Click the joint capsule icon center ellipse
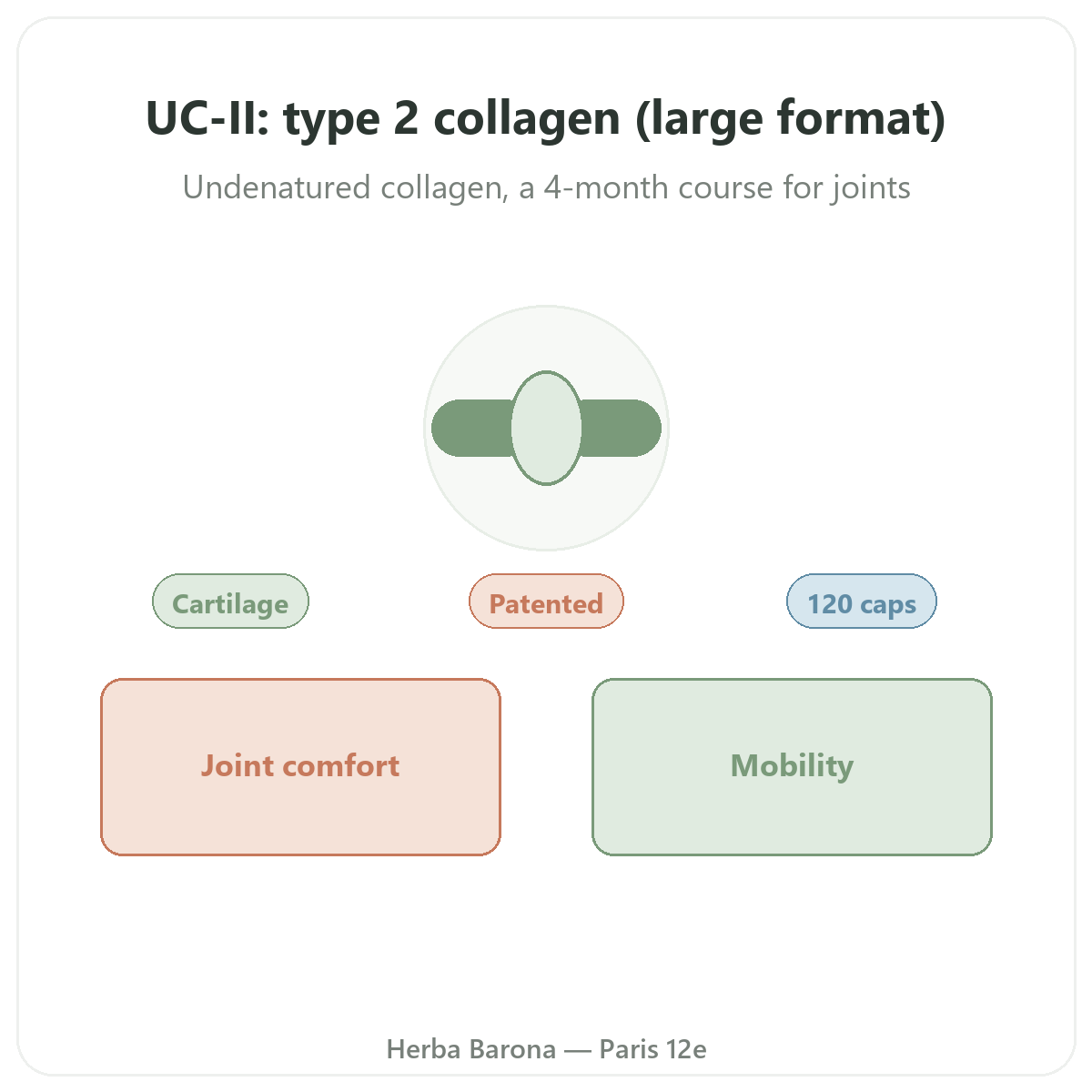This screenshot has height=1092, width=1092. pos(546,428)
